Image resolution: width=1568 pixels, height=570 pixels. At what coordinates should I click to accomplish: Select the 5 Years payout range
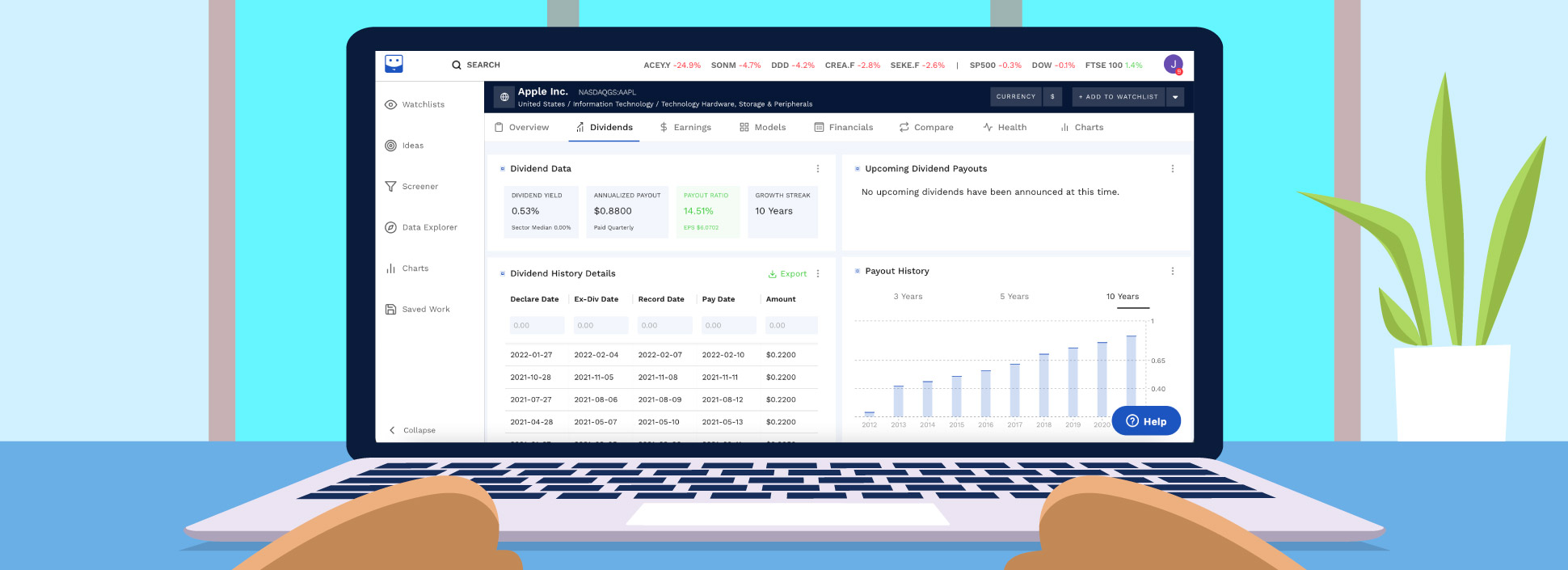pyautogui.click(x=1014, y=297)
